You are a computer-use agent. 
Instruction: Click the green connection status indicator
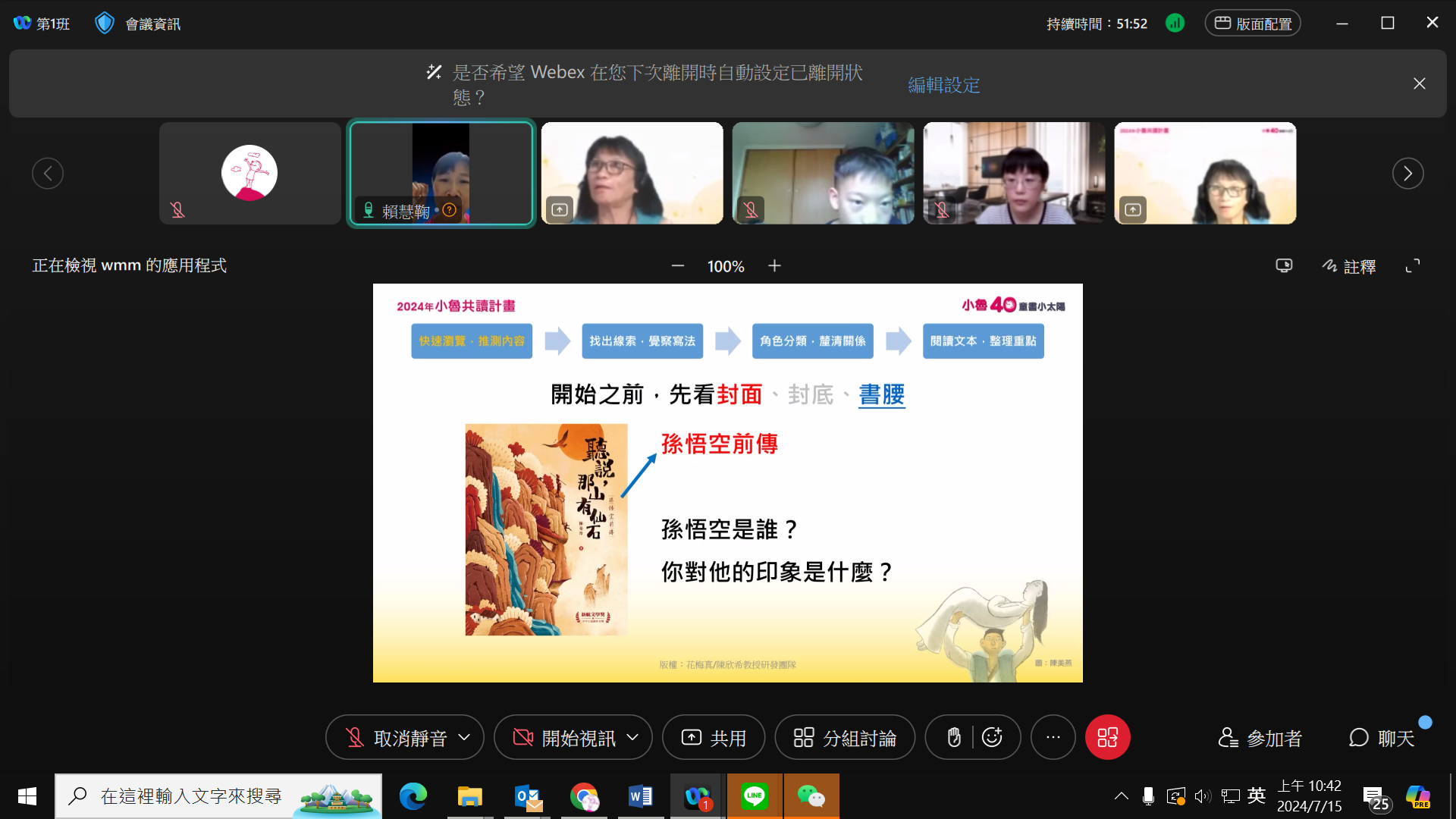pyautogui.click(x=1175, y=24)
